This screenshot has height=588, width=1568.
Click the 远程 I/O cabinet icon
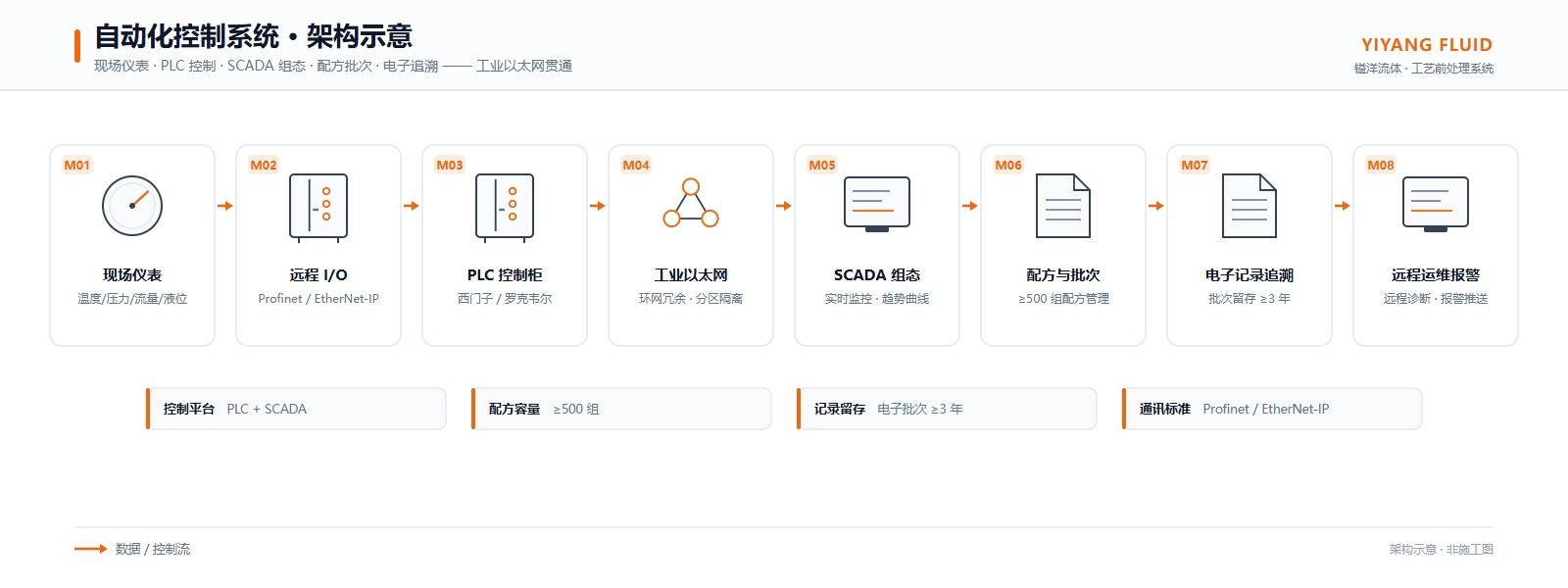coord(318,207)
